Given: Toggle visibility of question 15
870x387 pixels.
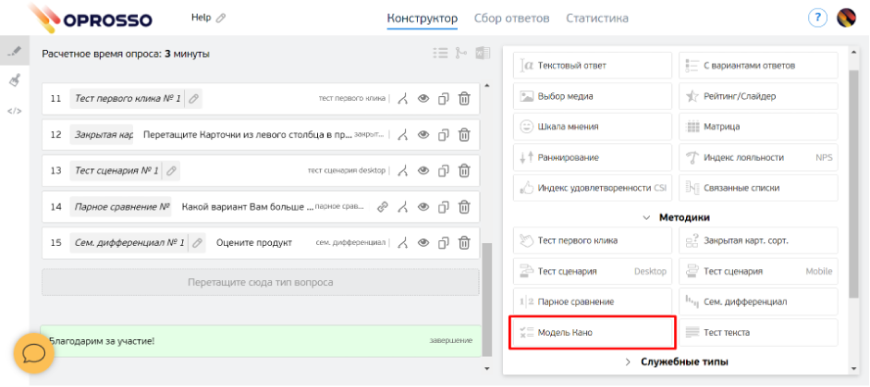Looking at the screenshot, I should pos(424,243).
